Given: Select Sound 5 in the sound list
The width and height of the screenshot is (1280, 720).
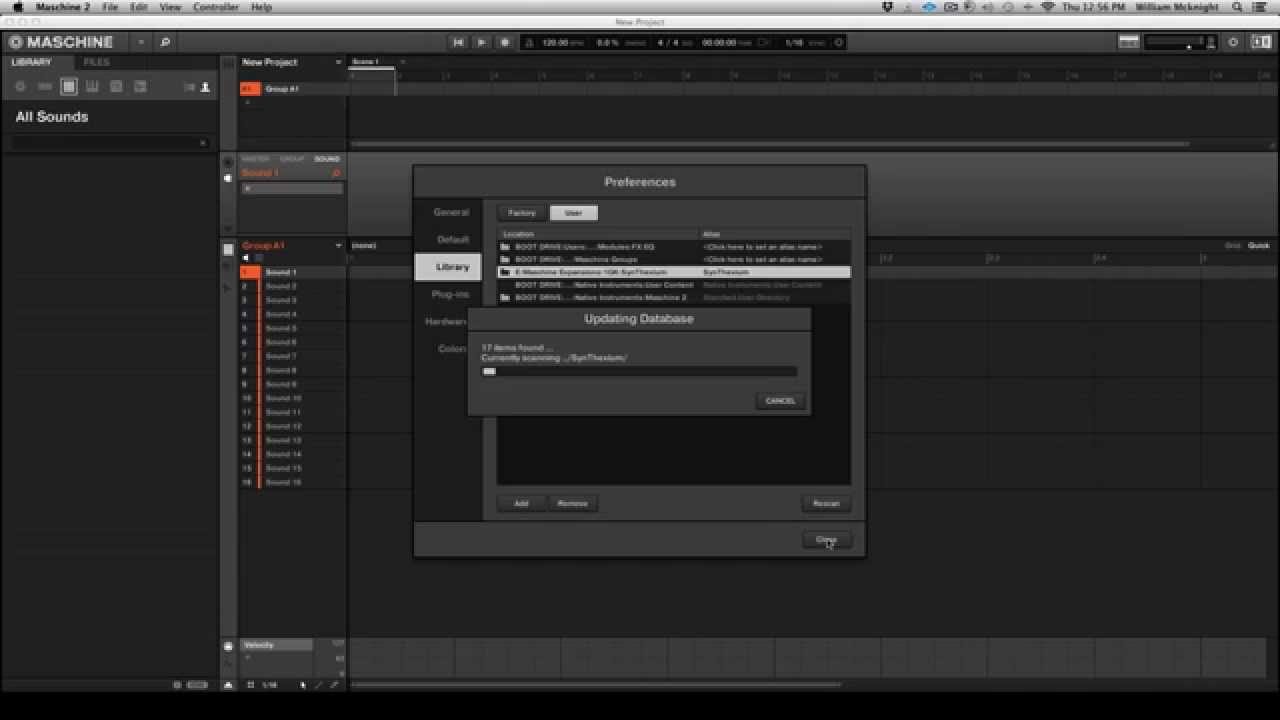Looking at the screenshot, I should (x=294, y=328).
